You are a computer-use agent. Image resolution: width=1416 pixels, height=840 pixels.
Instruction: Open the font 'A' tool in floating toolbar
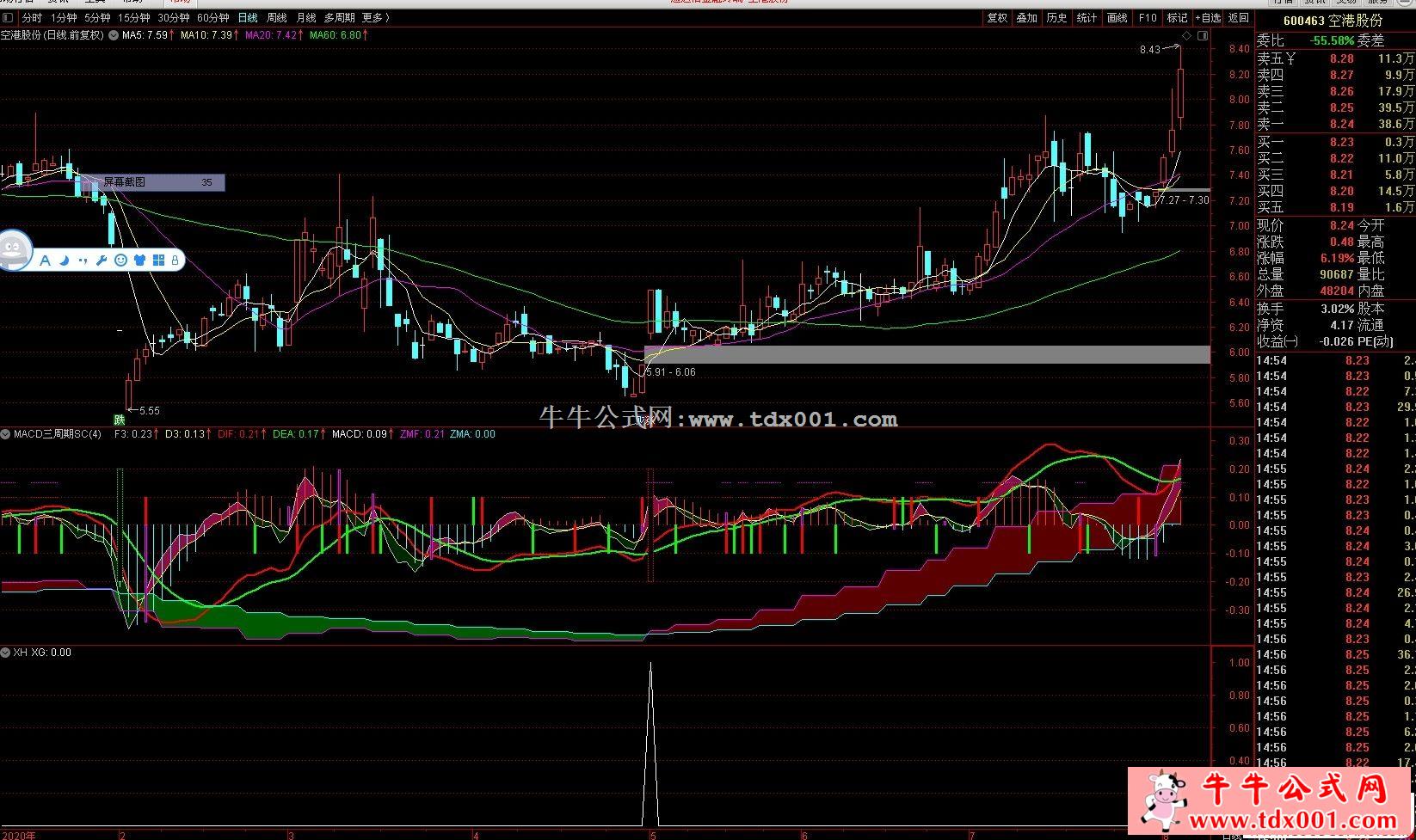point(44,260)
